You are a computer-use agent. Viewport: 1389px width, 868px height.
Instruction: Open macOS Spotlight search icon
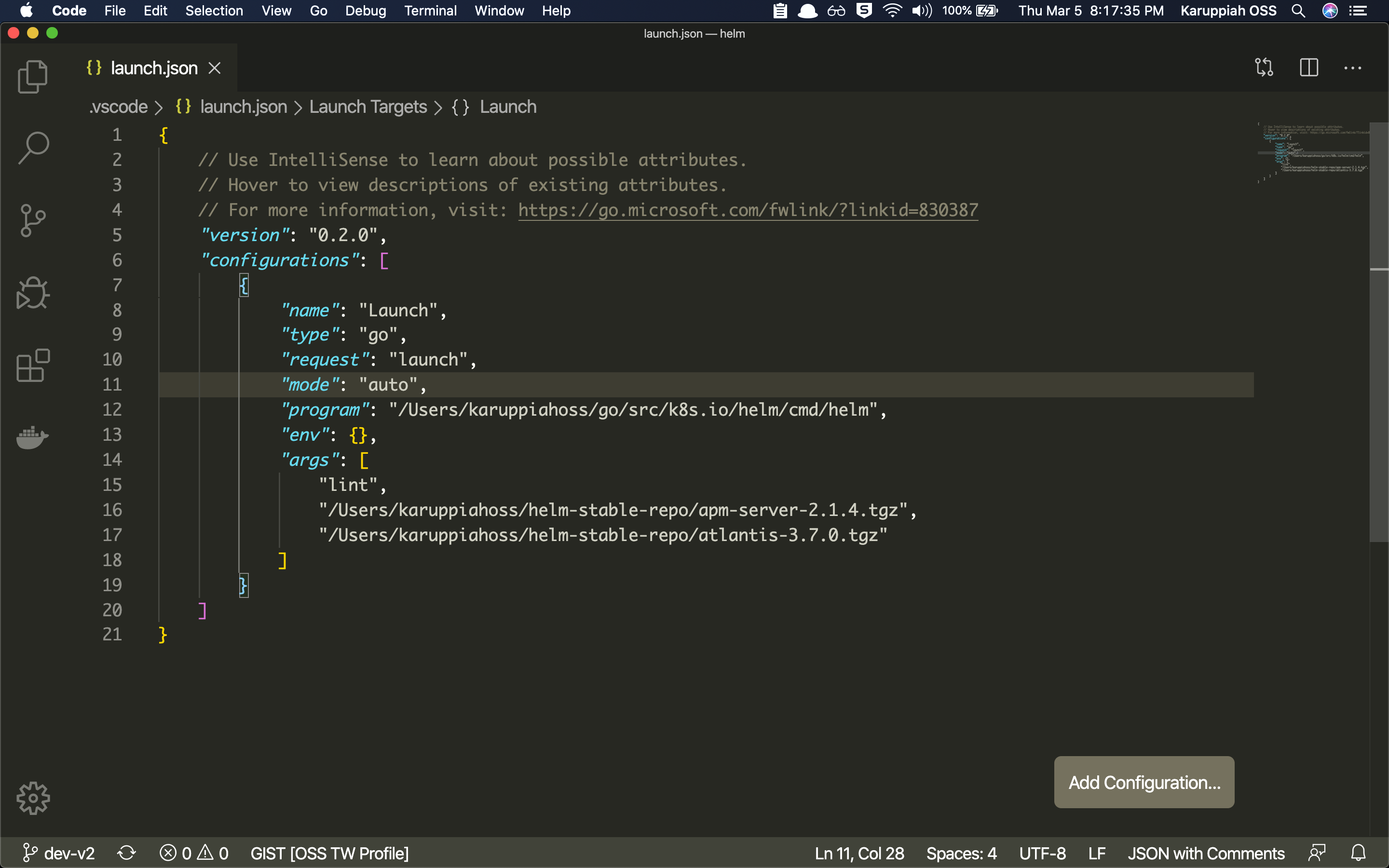(1298, 10)
